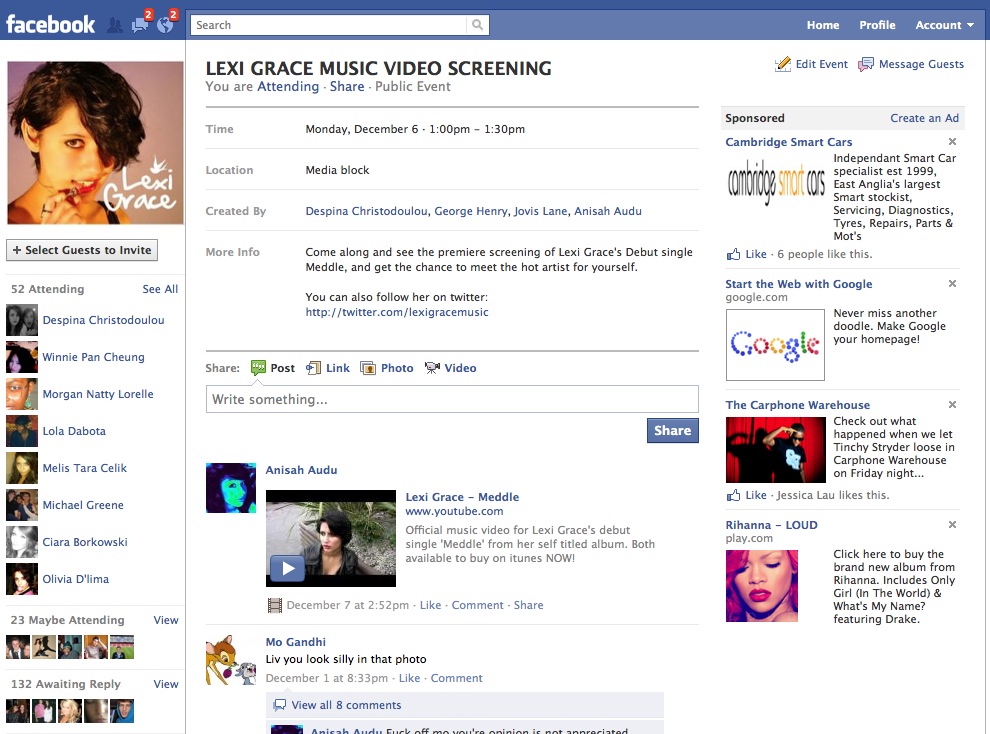Close the Start the Web with Google ad
This screenshot has height=734, width=990.
(x=952, y=283)
